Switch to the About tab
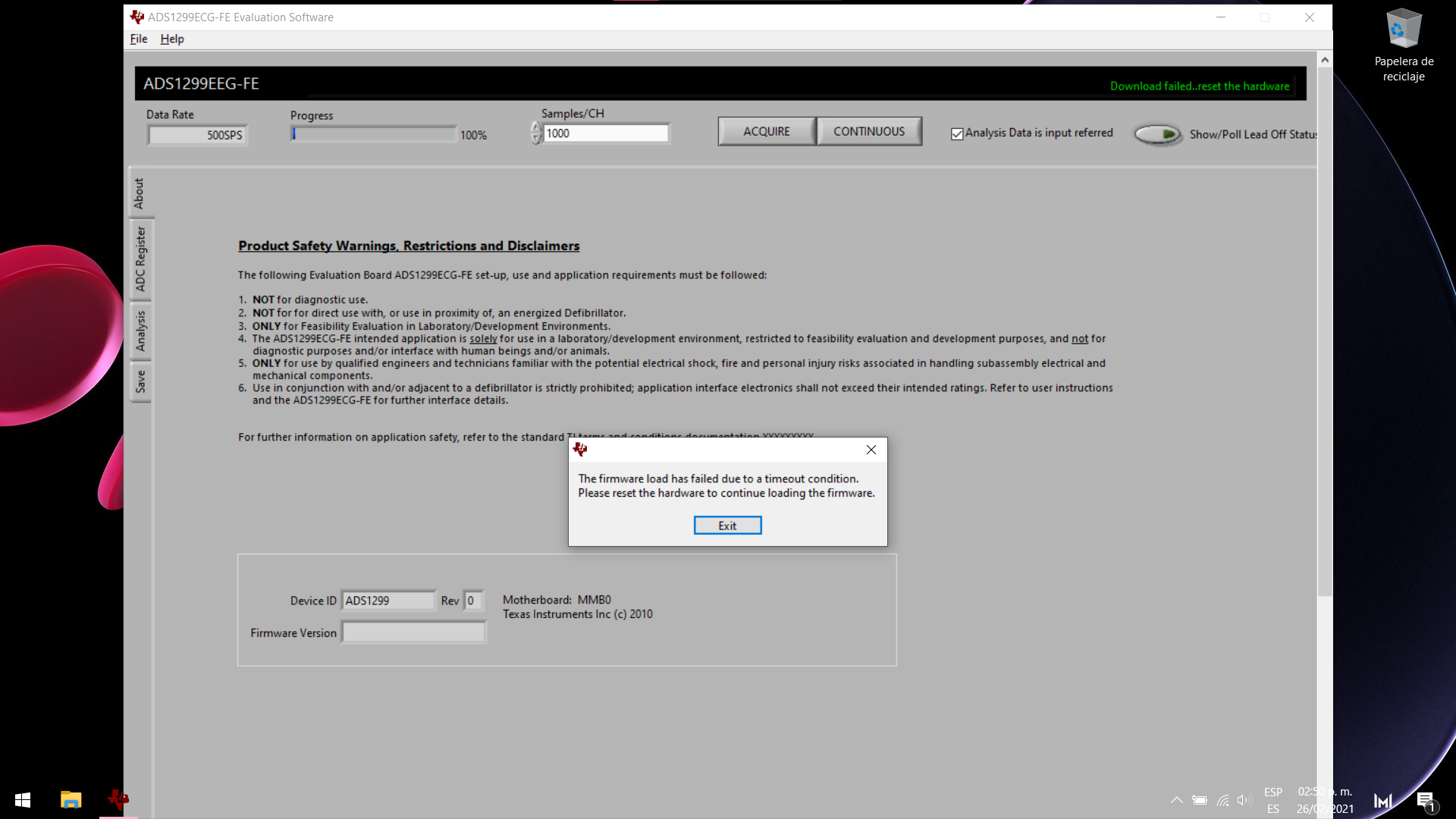The image size is (1456, 819). click(140, 193)
